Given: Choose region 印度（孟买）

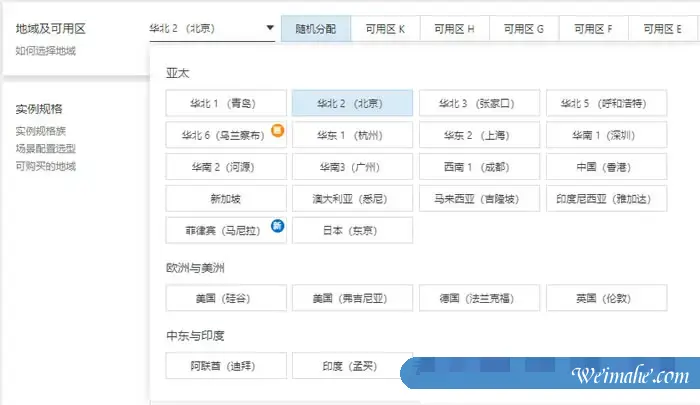Looking at the screenshot, I should (x=352, y=366).
